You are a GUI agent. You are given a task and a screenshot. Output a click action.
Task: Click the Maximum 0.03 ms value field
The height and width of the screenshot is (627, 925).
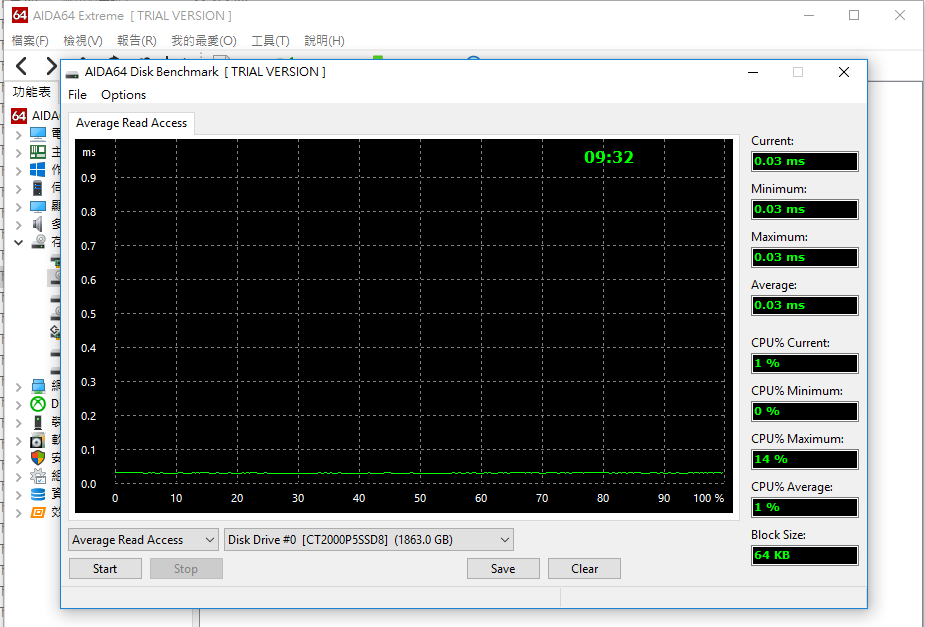[x=805, y=257]
